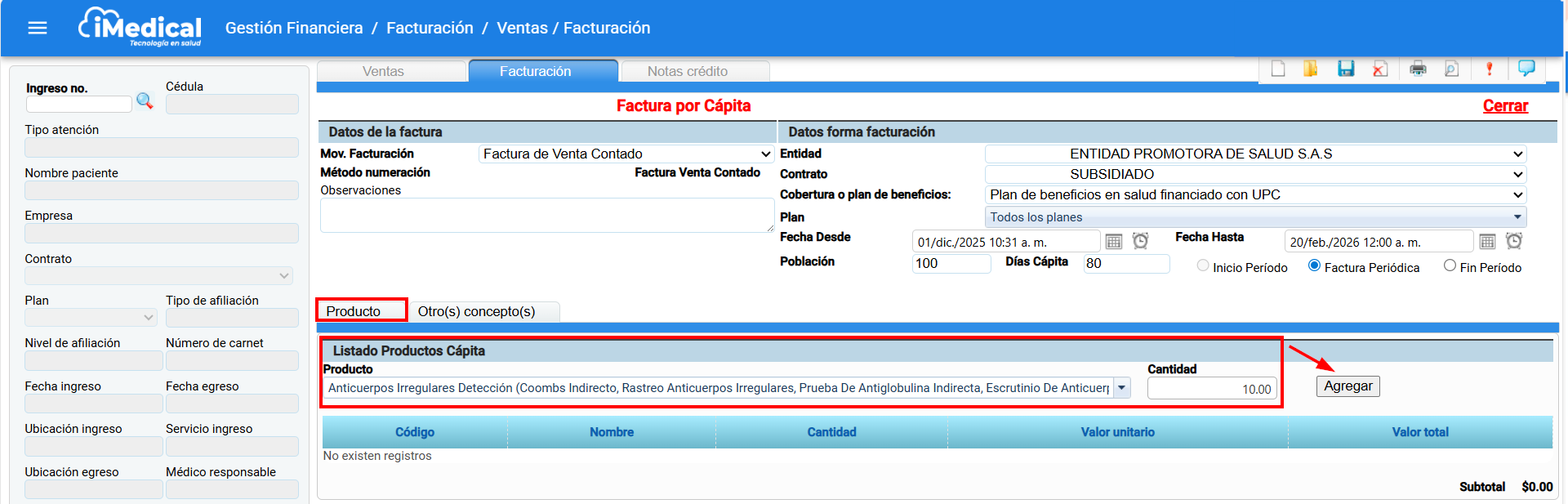Open the calendar picker for Fecha Desde

[1113, 242]
